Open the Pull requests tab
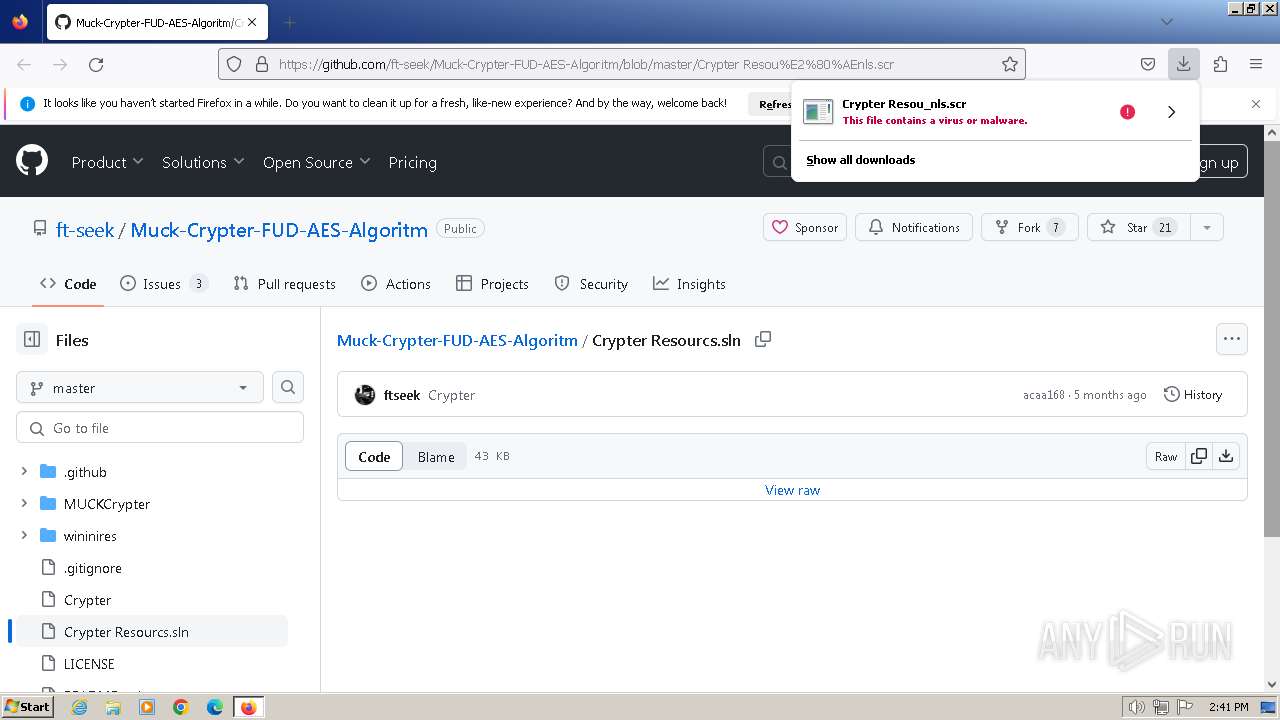The image size is (1280, 720). tap(284, 284)
